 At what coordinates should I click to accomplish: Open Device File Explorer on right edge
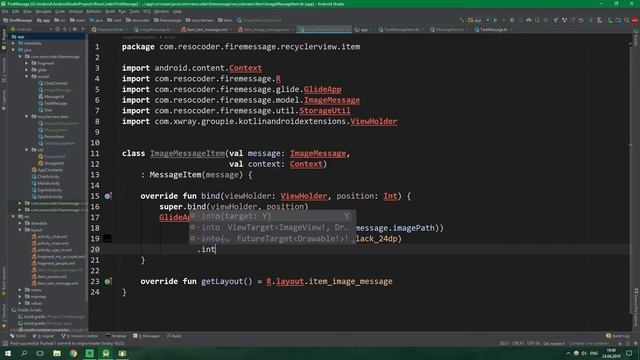[x=636, y=307]
